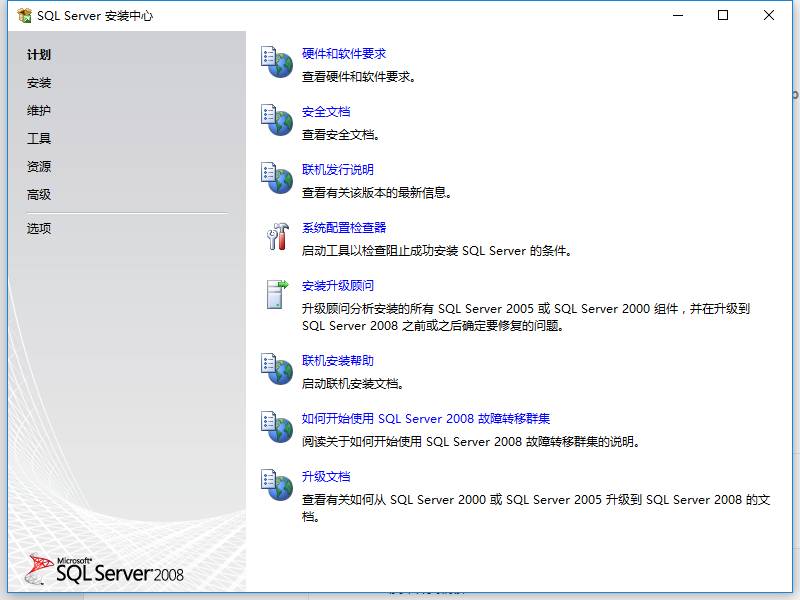
Task: Click the server icon for 安装升级顾问
Action: tap(277, 294)
